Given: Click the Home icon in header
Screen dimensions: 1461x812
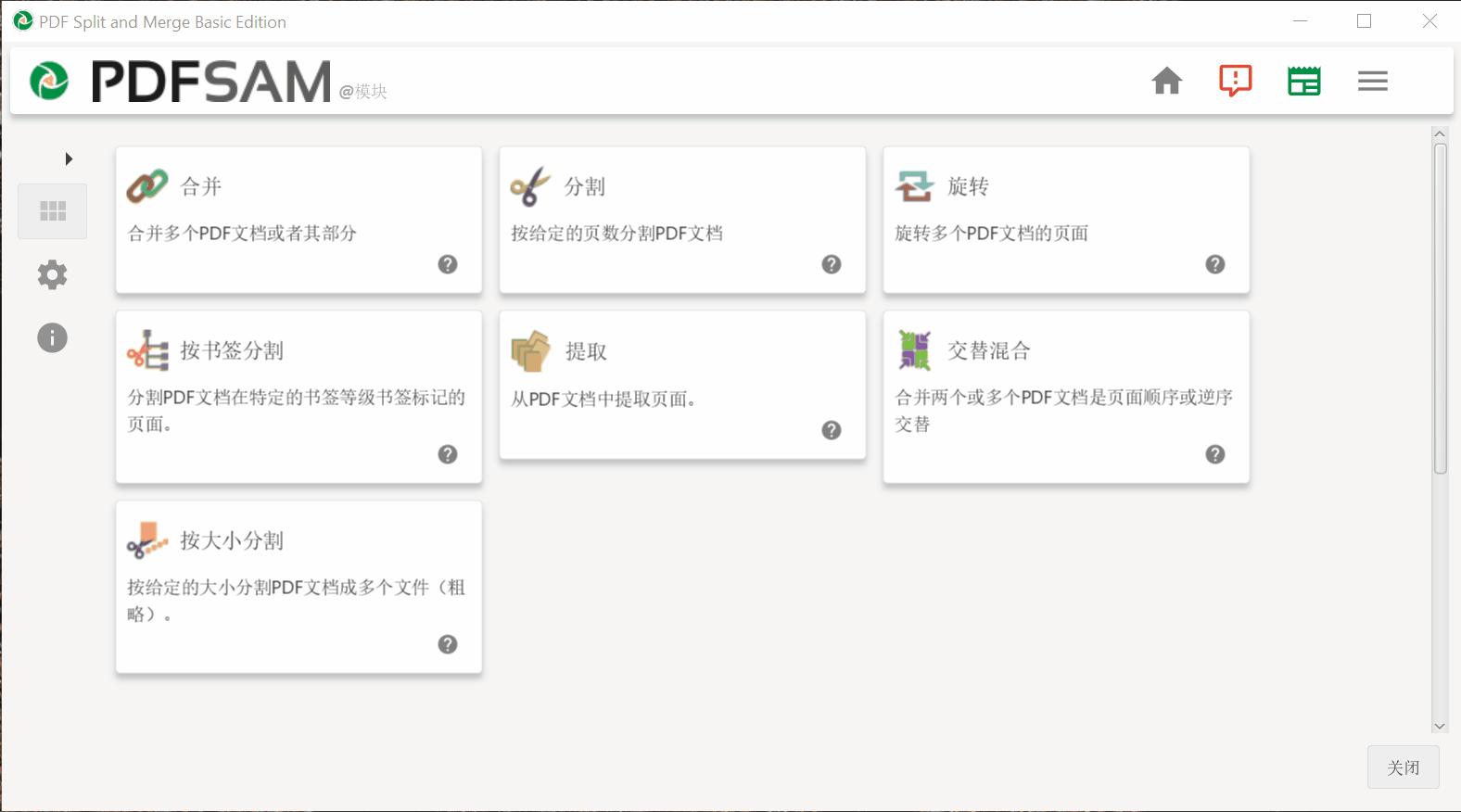Looking at the screenshot, I should [1166, 81].
